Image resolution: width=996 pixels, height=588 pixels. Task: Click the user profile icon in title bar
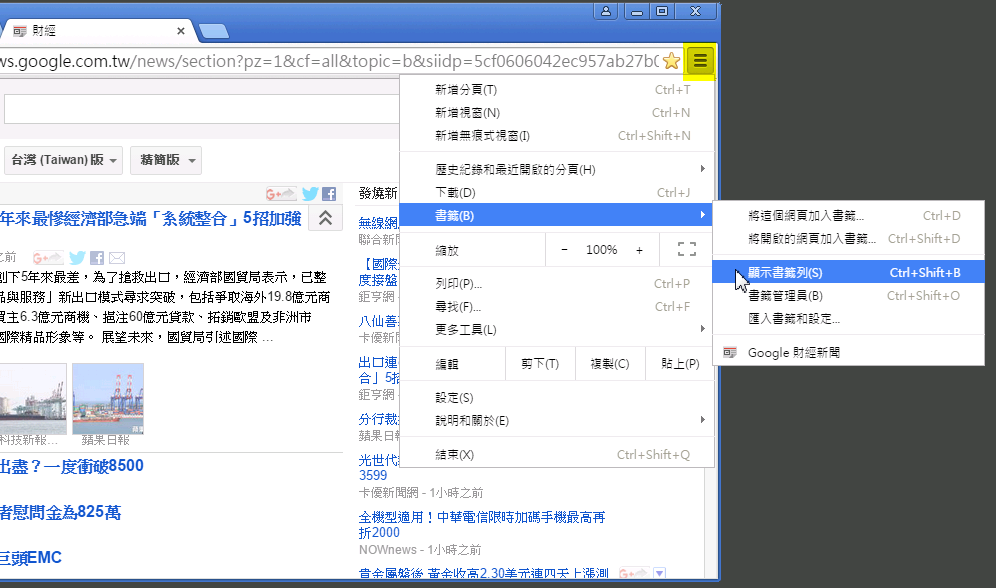tap(606, 11)
